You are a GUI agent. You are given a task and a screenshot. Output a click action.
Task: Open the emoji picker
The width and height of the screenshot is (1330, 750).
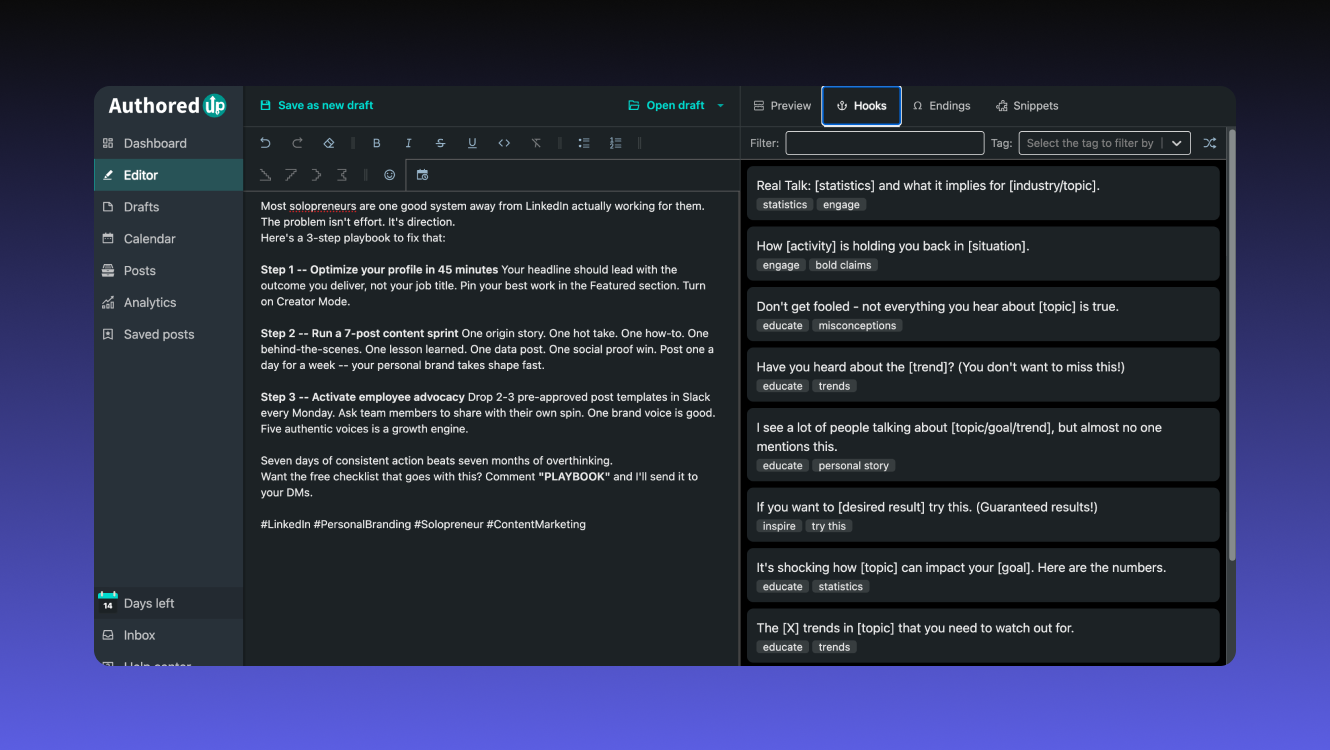pyautogui.click(x=389, y=175)
